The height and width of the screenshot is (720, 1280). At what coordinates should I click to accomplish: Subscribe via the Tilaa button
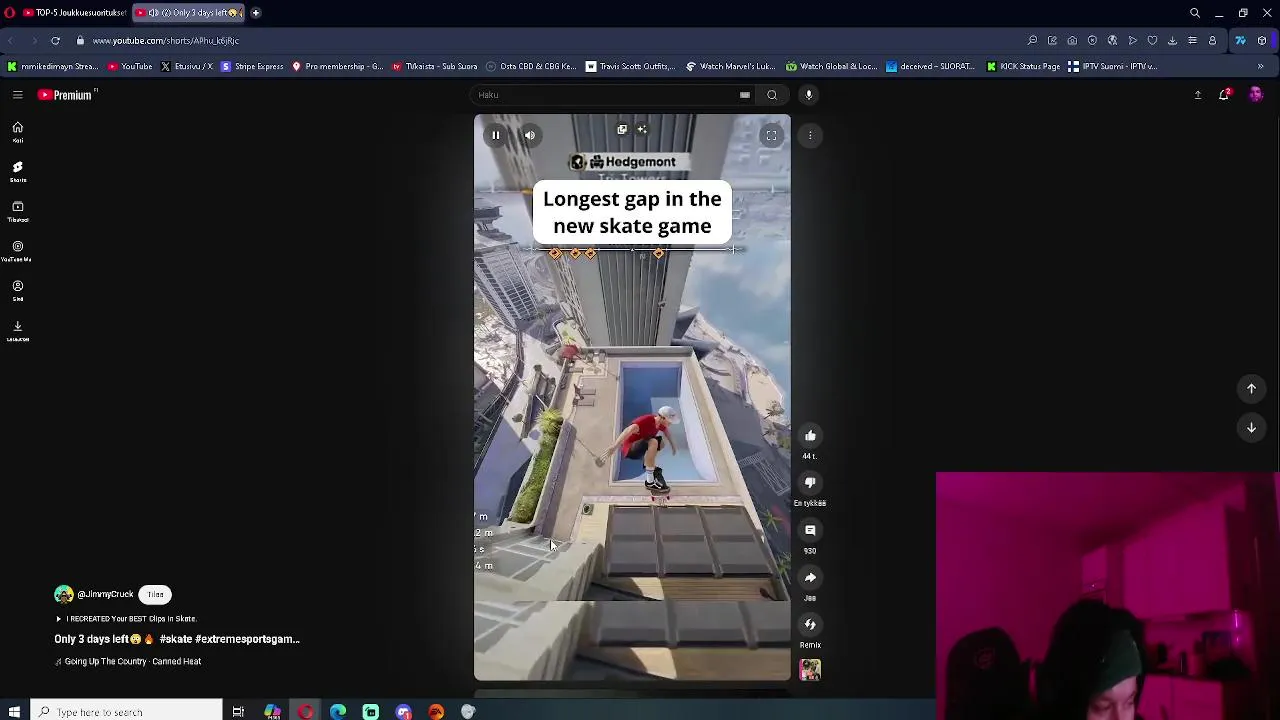155,594
